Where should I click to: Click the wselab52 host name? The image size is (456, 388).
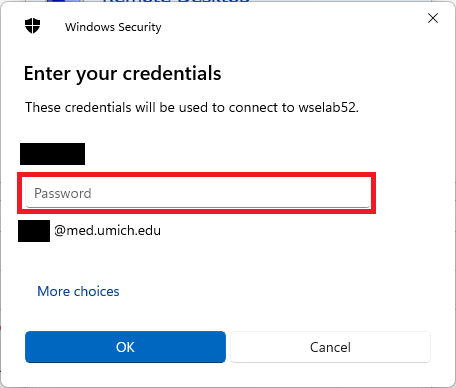coord(328,107)
